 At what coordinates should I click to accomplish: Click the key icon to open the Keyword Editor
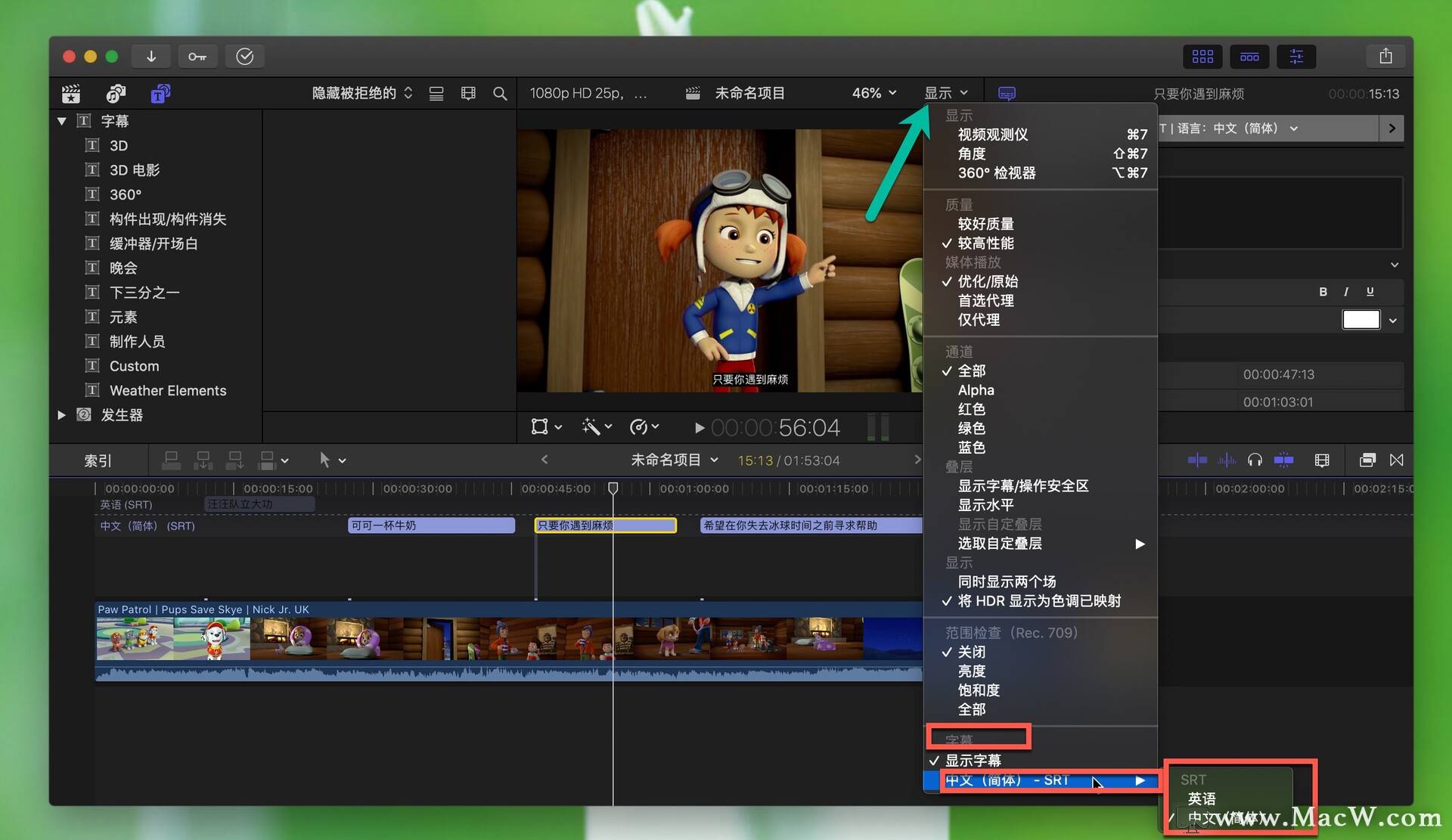point(197,56)
